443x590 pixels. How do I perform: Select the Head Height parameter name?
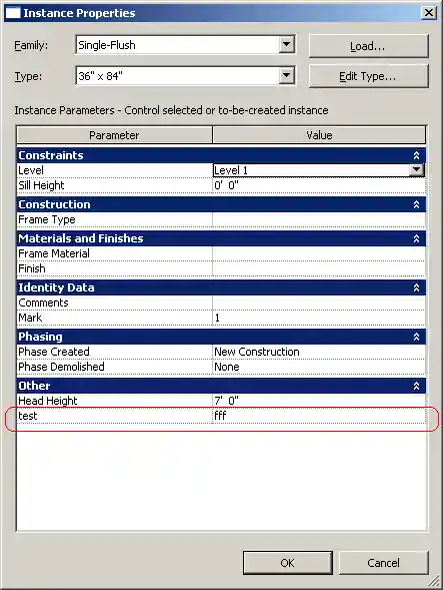48,401
